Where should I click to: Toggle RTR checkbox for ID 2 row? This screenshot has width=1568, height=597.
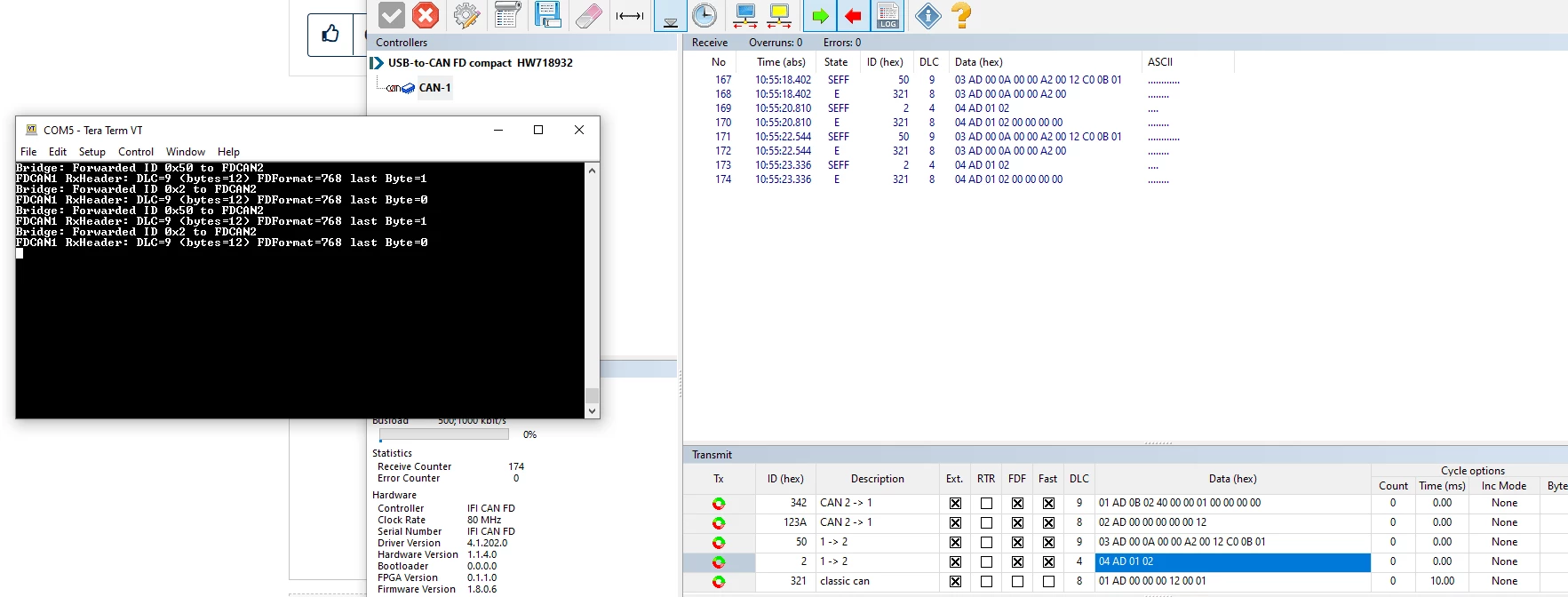(986, 561)
